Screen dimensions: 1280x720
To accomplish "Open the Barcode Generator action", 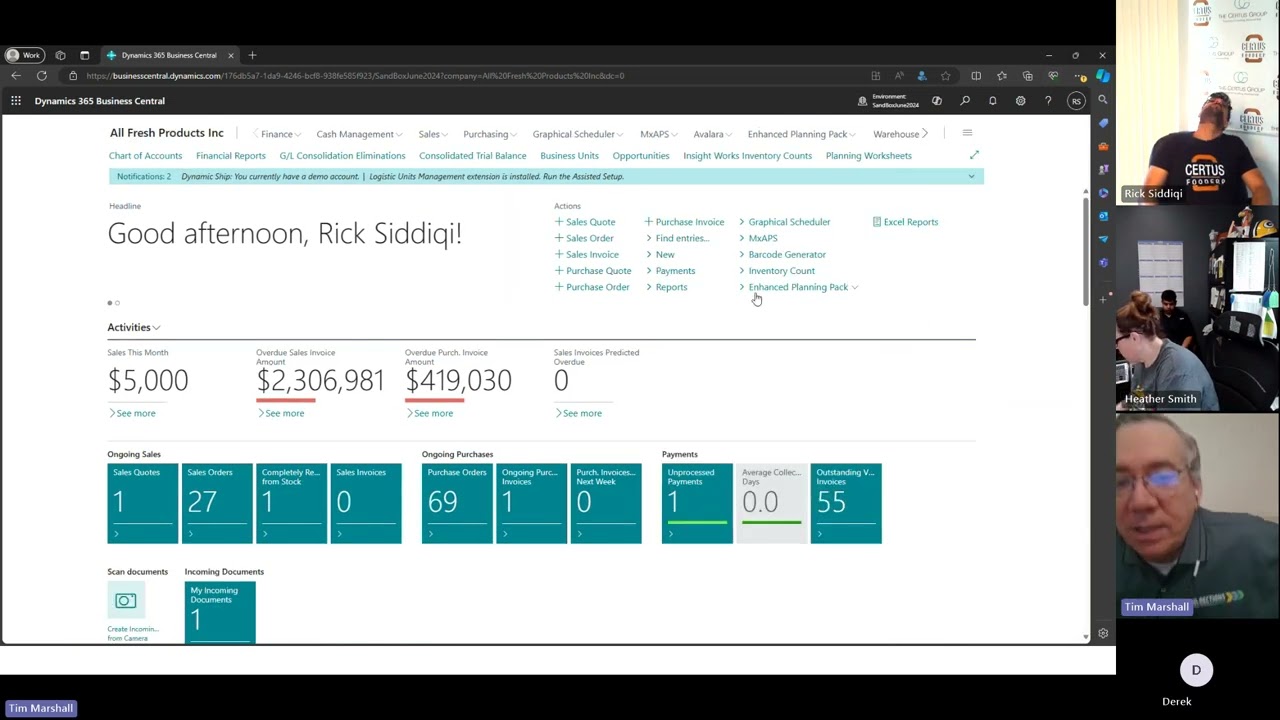I will (782, 254).
